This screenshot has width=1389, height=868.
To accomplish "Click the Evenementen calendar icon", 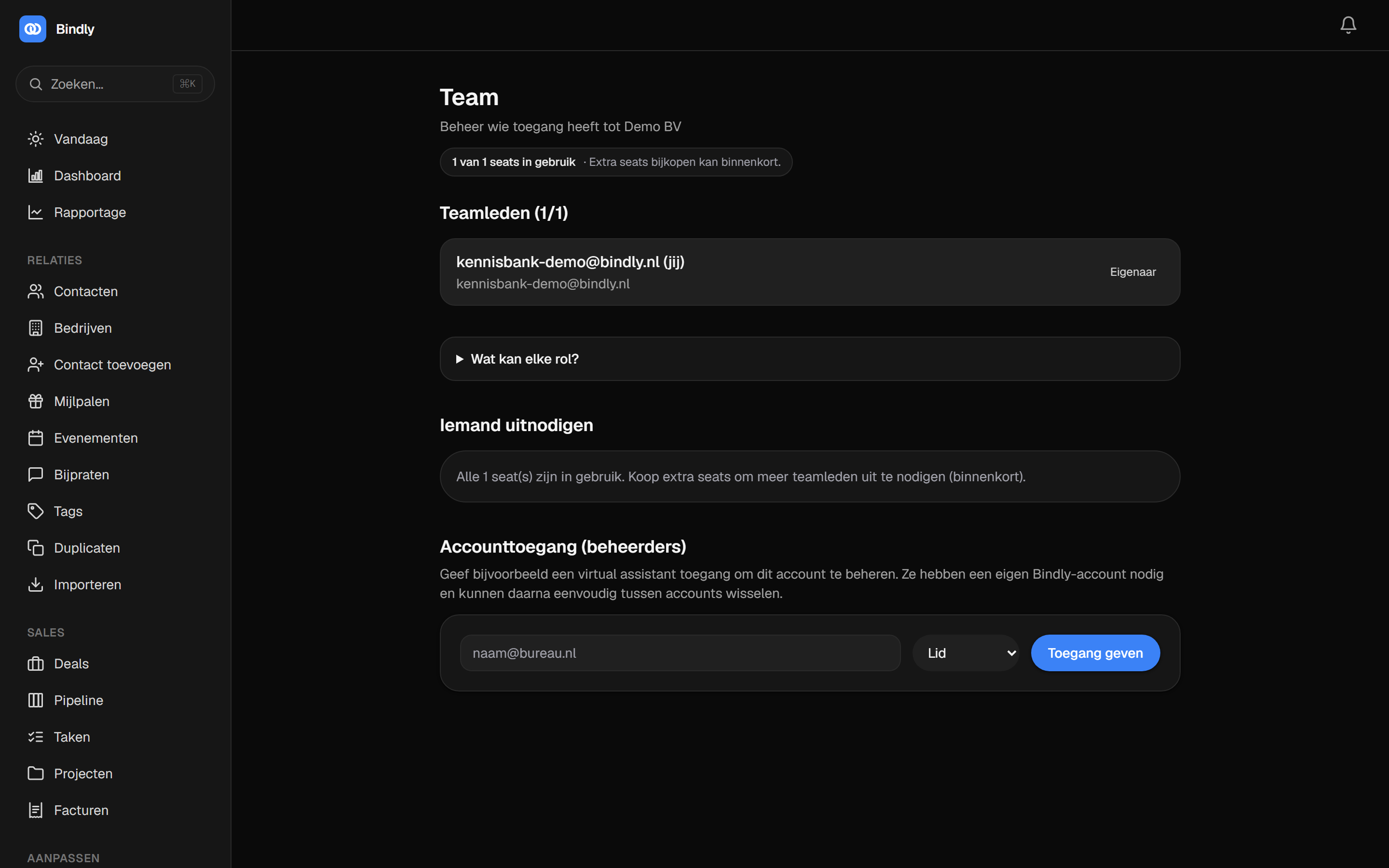I will coord(36,438).
